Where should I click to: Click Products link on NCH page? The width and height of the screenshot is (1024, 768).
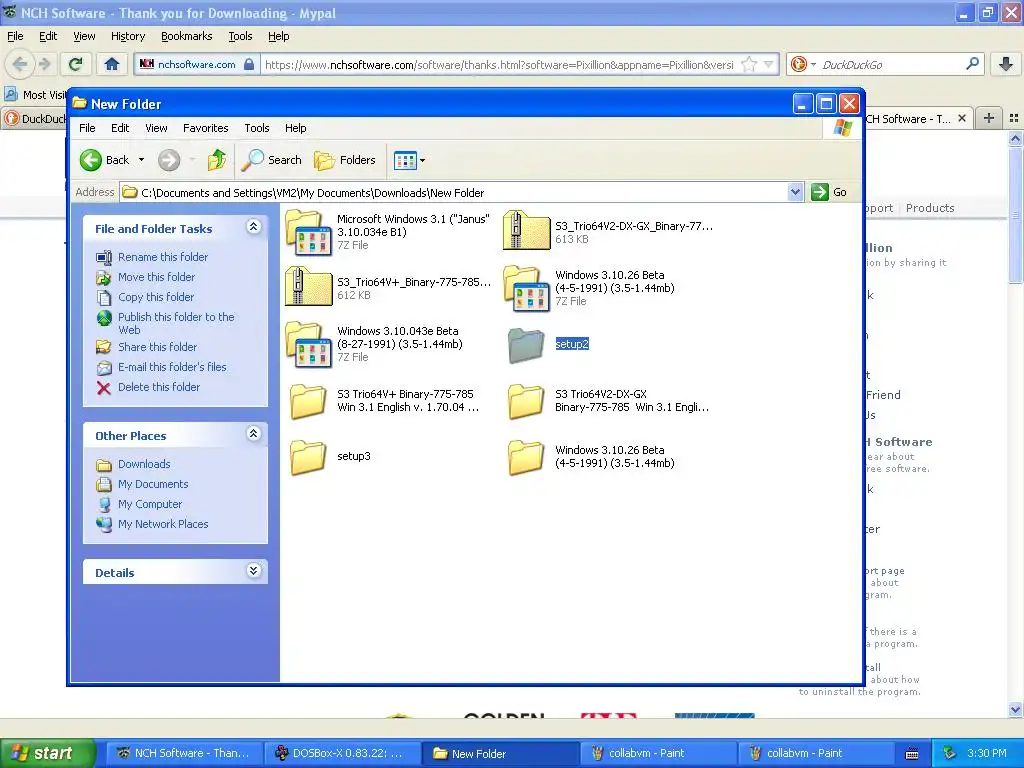[930, 208]
